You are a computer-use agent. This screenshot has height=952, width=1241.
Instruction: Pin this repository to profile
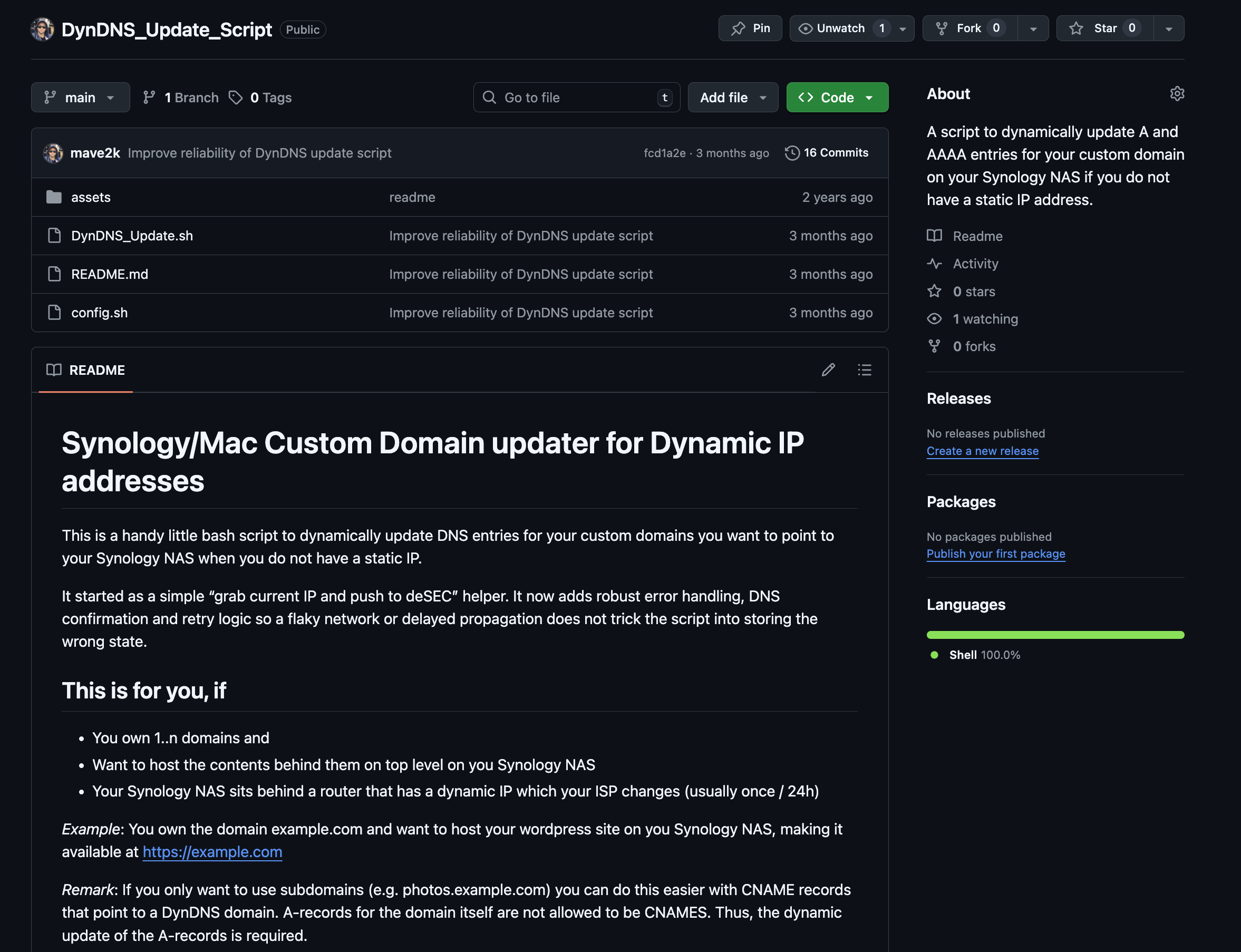point(750,28)
